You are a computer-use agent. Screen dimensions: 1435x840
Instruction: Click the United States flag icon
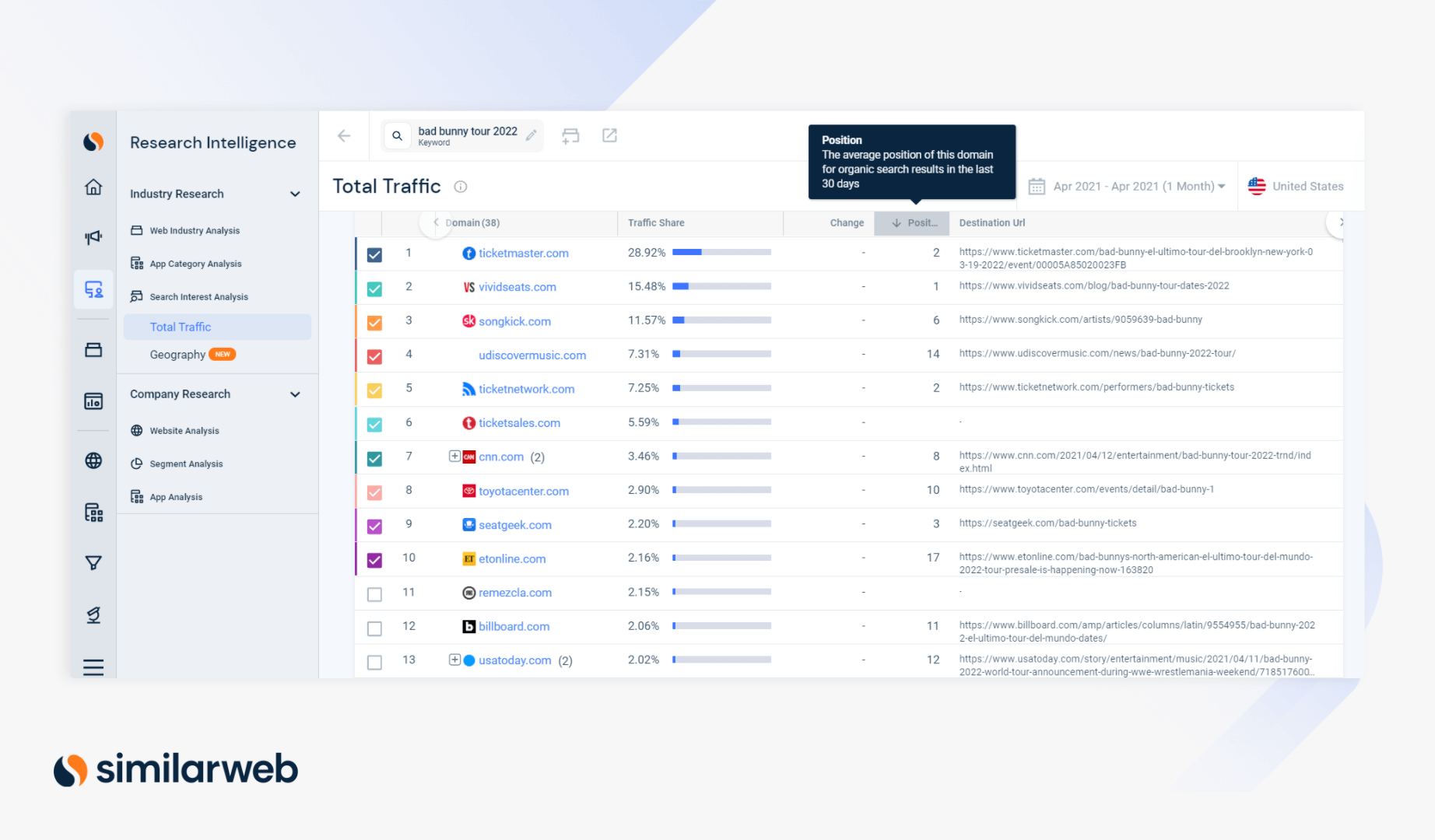click(1257, 187)
